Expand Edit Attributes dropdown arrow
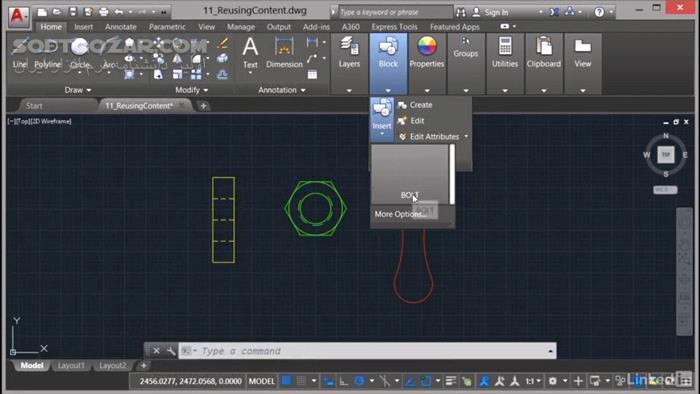 466,137
